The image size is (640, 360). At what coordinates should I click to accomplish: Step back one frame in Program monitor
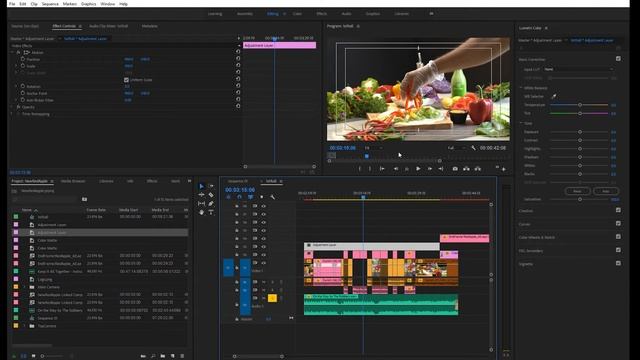[396, 169]
